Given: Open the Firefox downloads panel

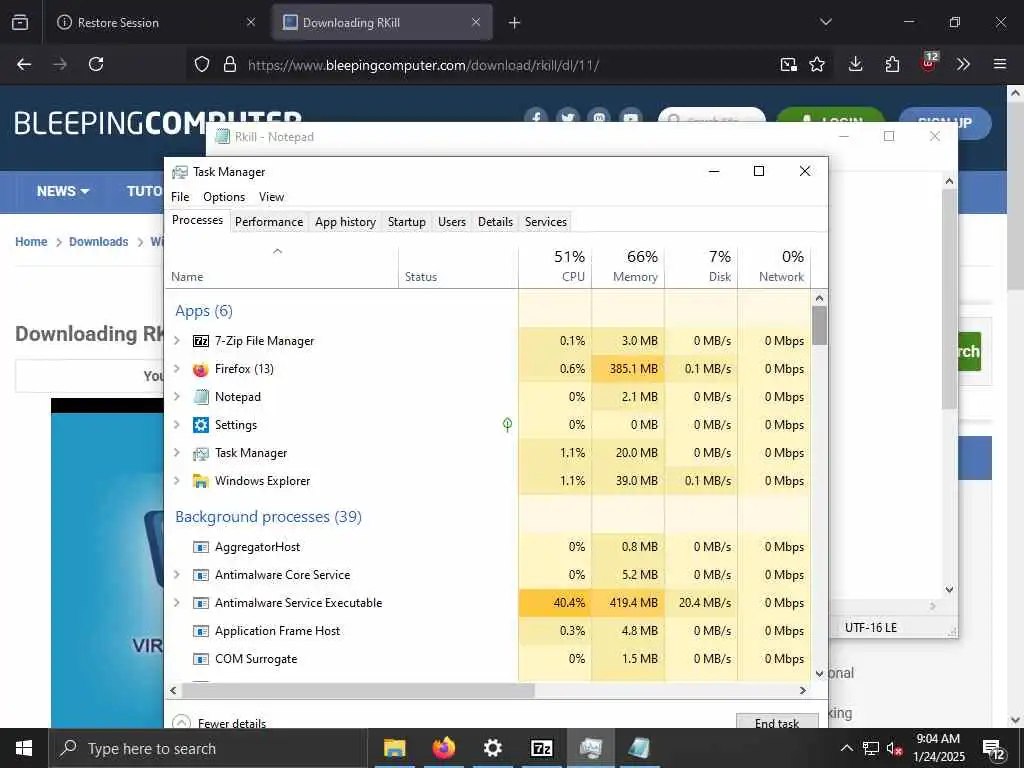Looking at the screenshot, I should click(x=856, y=64).
